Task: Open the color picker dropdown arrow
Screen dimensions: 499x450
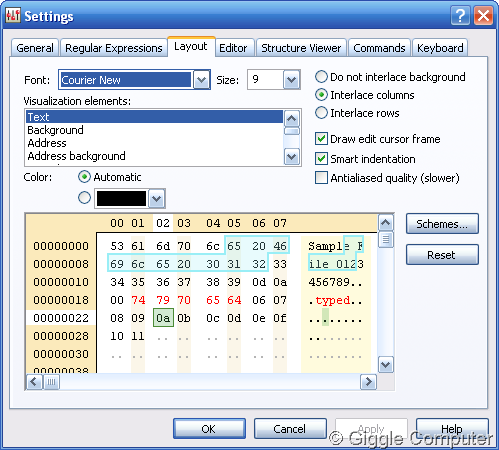Action: click(156, 199)
